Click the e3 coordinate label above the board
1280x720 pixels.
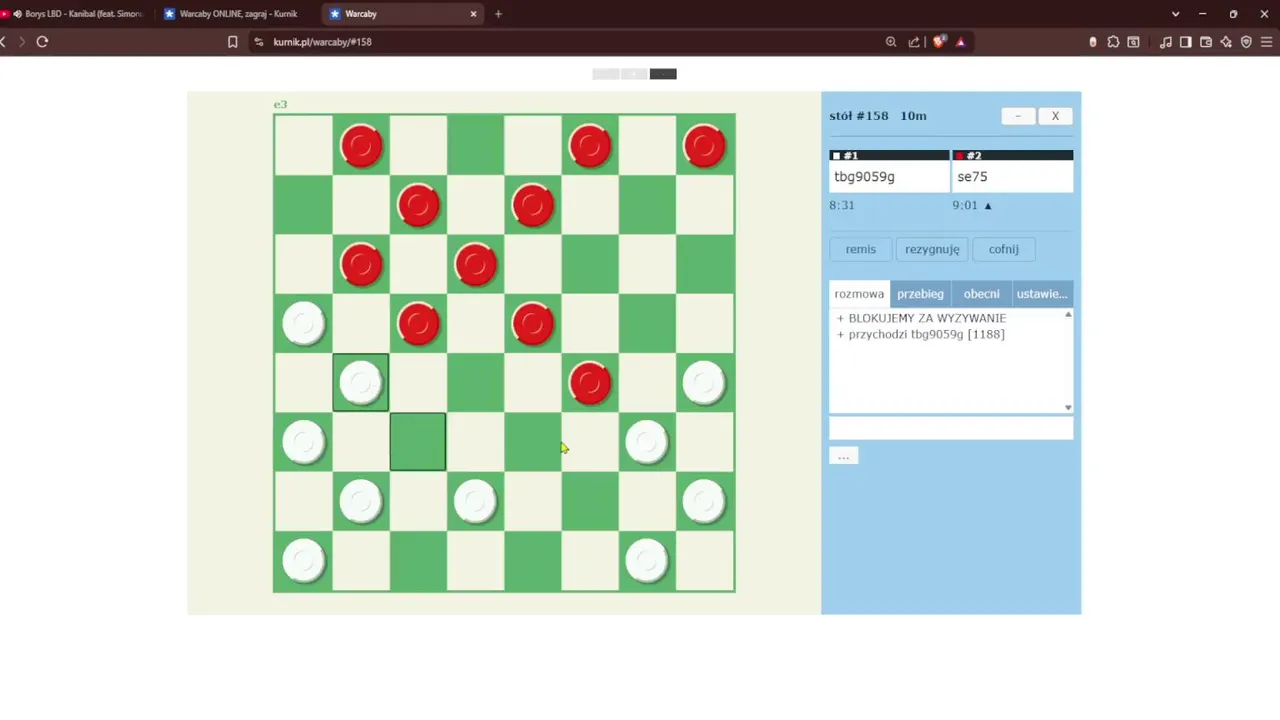point(280,104)
